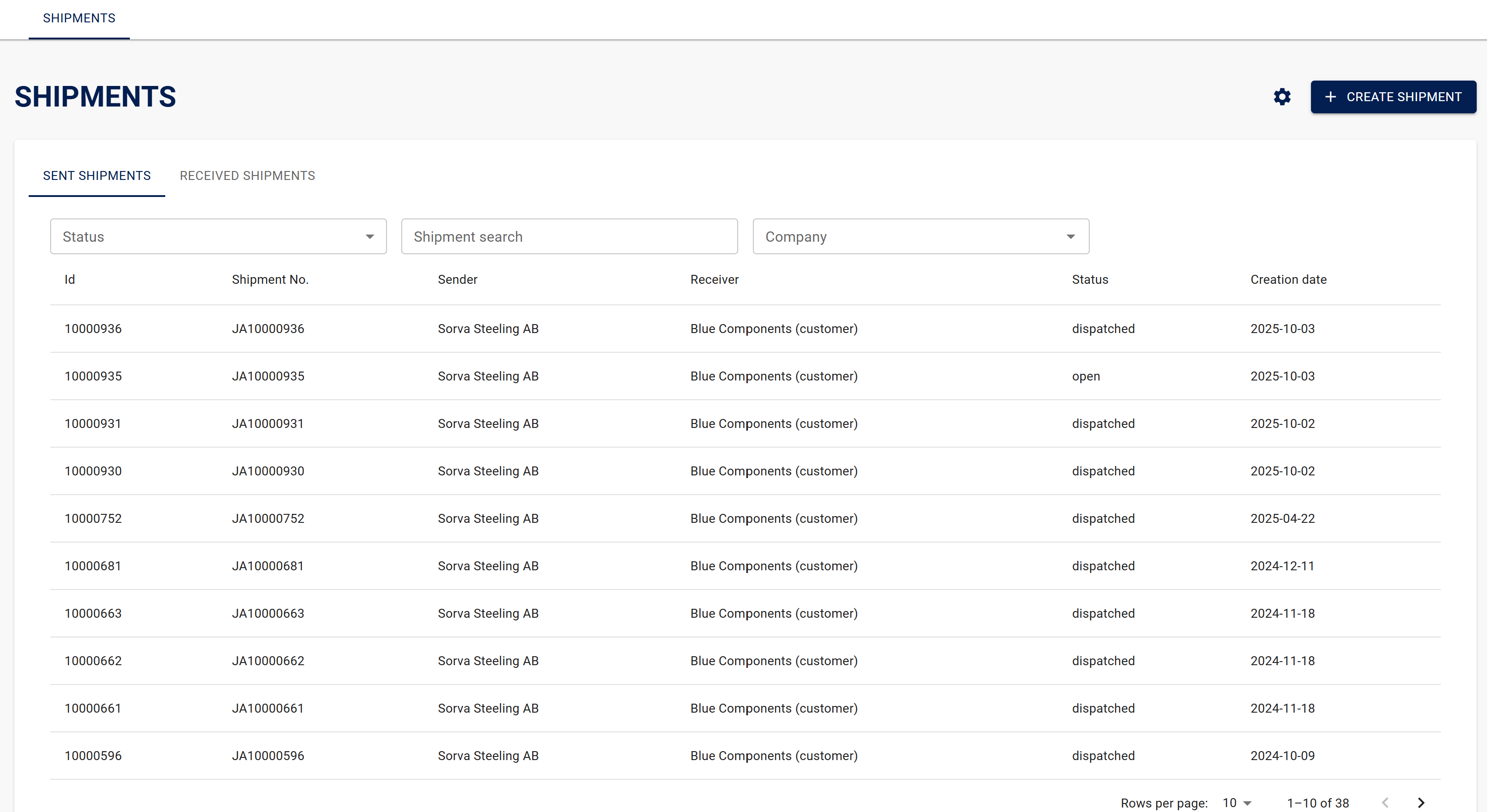The image size is (1487, 812).
Task: Open shipment row JA10000681
Action: tap(268, 566)
